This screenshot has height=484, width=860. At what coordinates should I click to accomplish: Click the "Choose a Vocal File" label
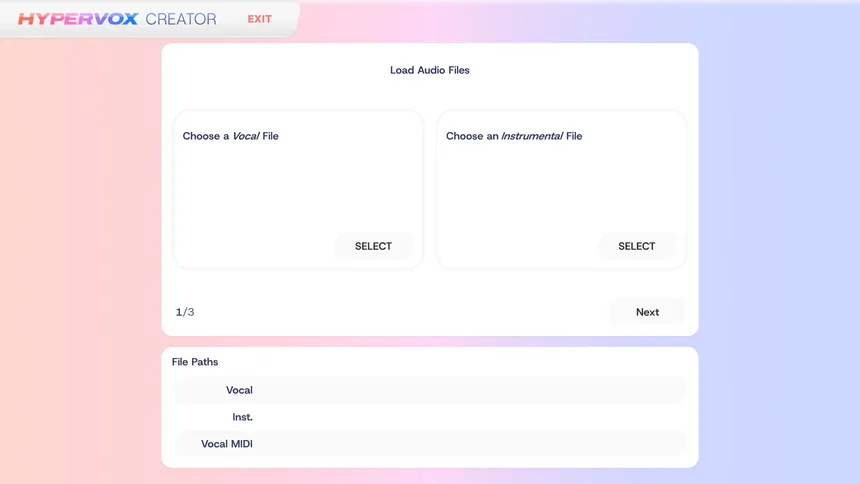[230, 136]
